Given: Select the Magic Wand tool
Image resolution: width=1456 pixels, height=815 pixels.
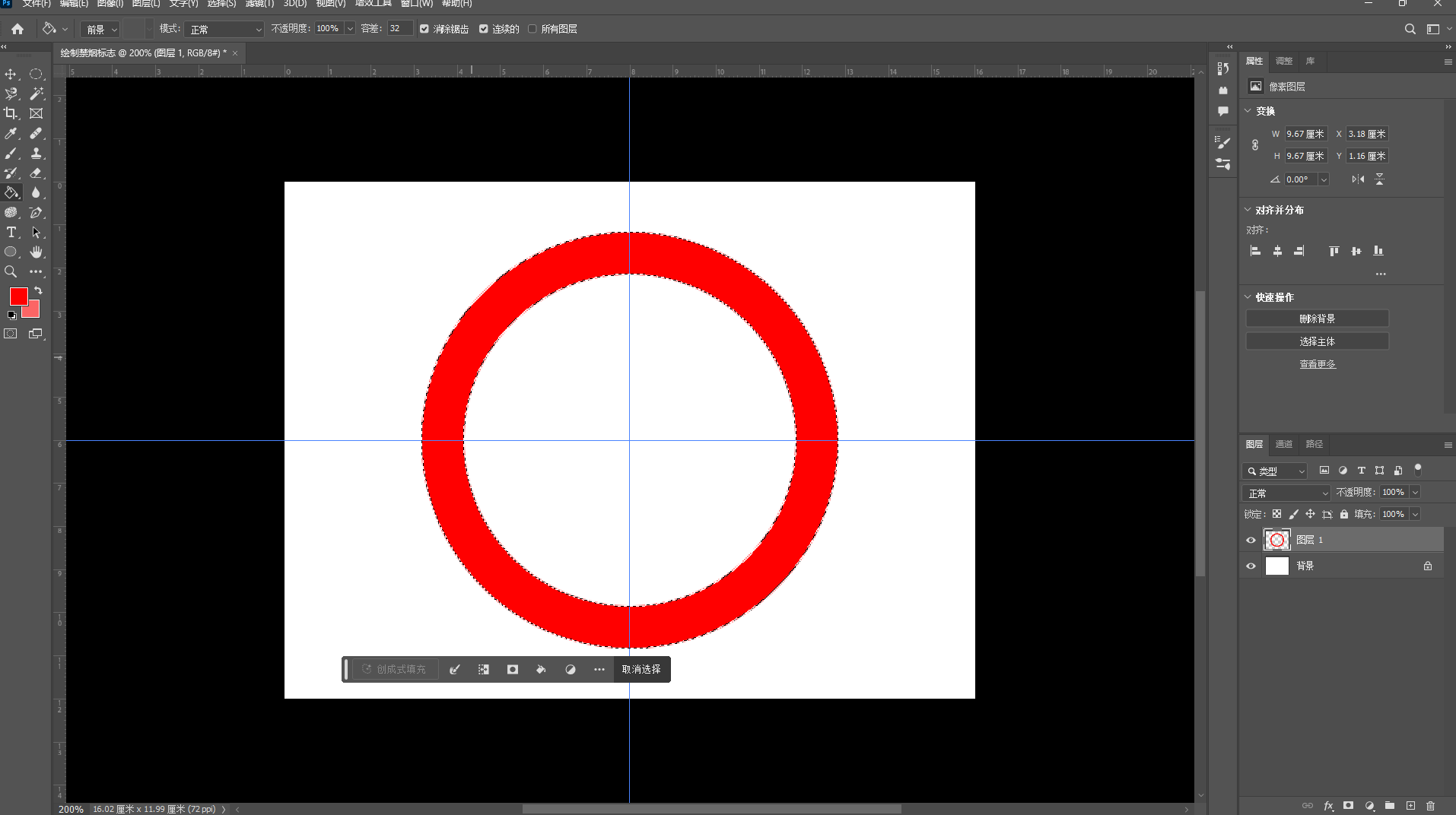Looking at the screenshot, I should click(36, 94).
